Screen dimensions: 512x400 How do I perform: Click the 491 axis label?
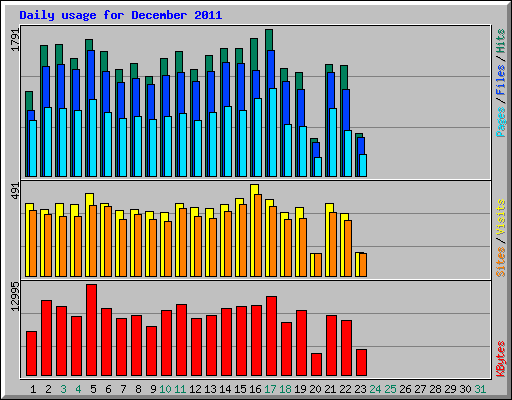coord(16,191)
